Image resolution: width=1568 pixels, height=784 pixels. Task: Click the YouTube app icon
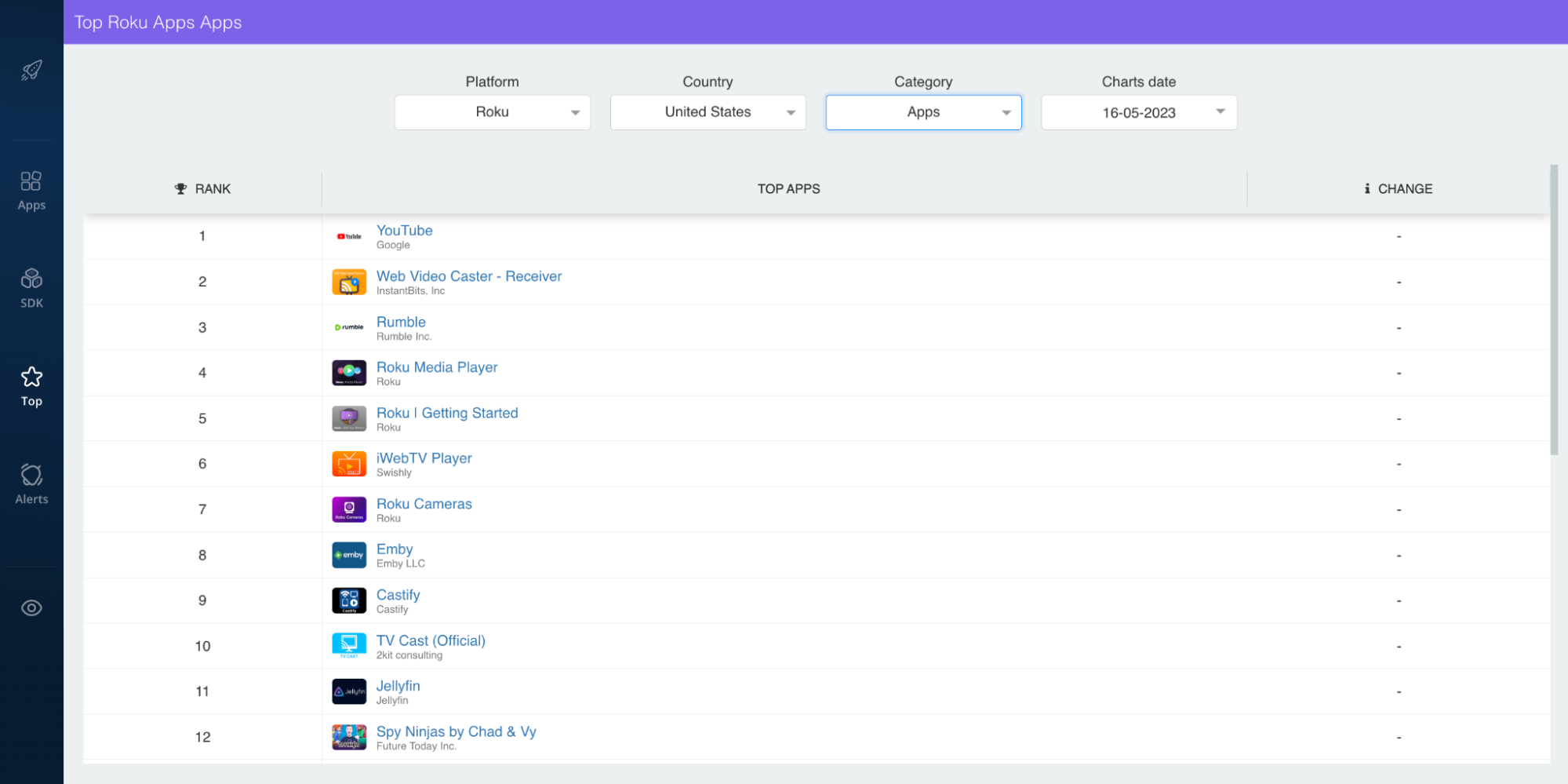pos(349,236)
